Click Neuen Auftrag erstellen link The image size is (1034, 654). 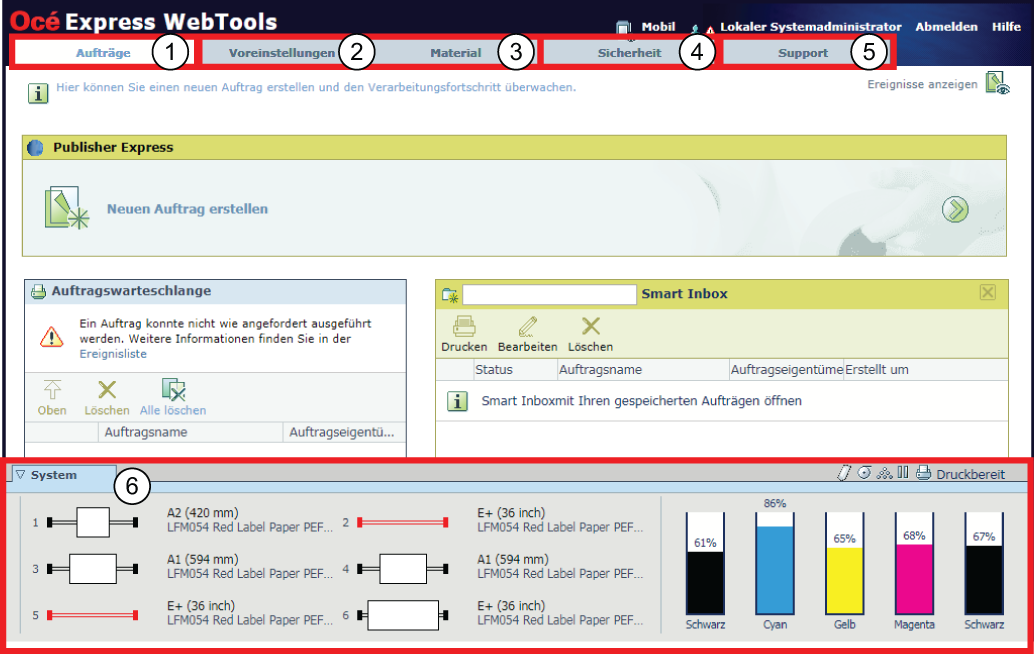click(187, 209)
